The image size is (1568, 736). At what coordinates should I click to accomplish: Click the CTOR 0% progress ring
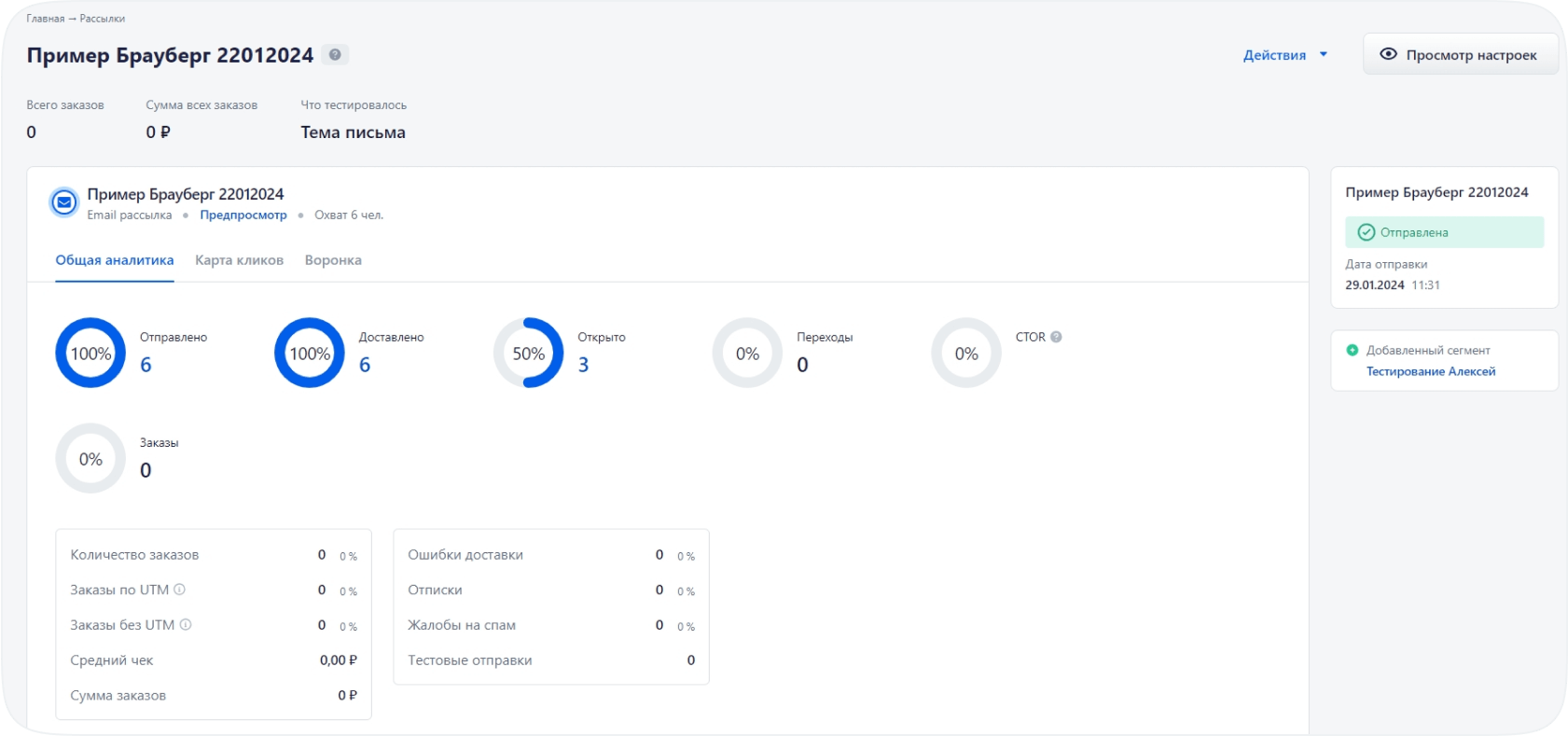[x=966, y=353]
